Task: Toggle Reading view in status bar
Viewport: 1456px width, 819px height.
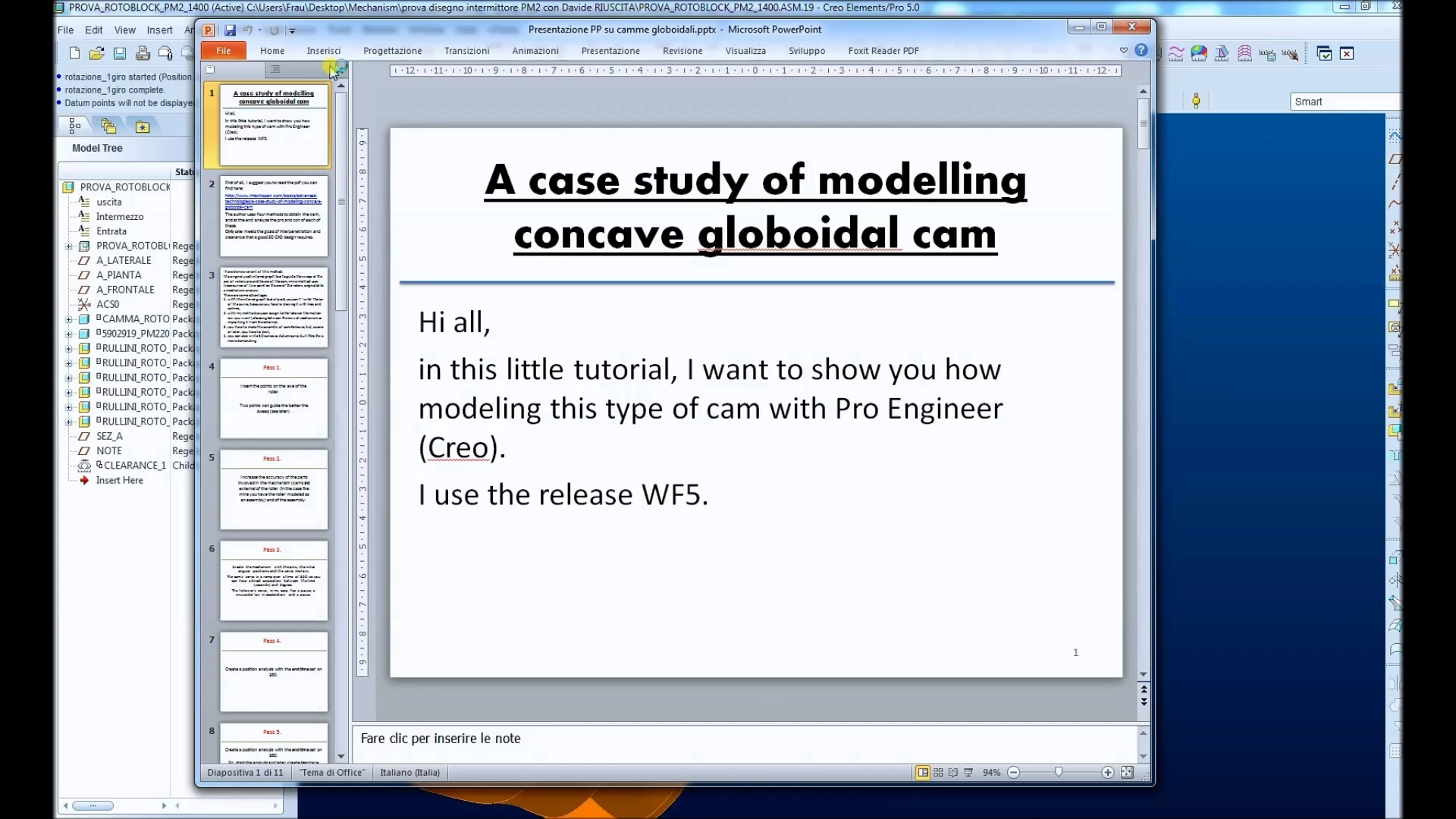Action: (953, 773)
